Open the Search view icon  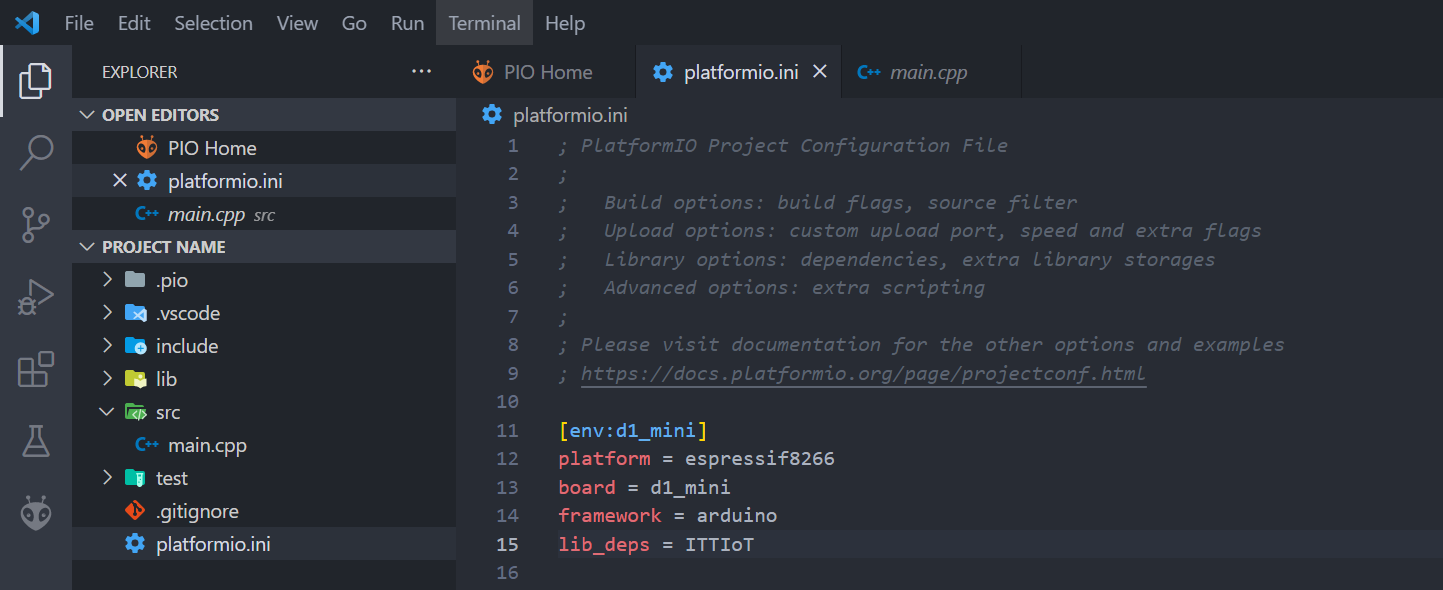pyautogui.click(x=35, y=153)
